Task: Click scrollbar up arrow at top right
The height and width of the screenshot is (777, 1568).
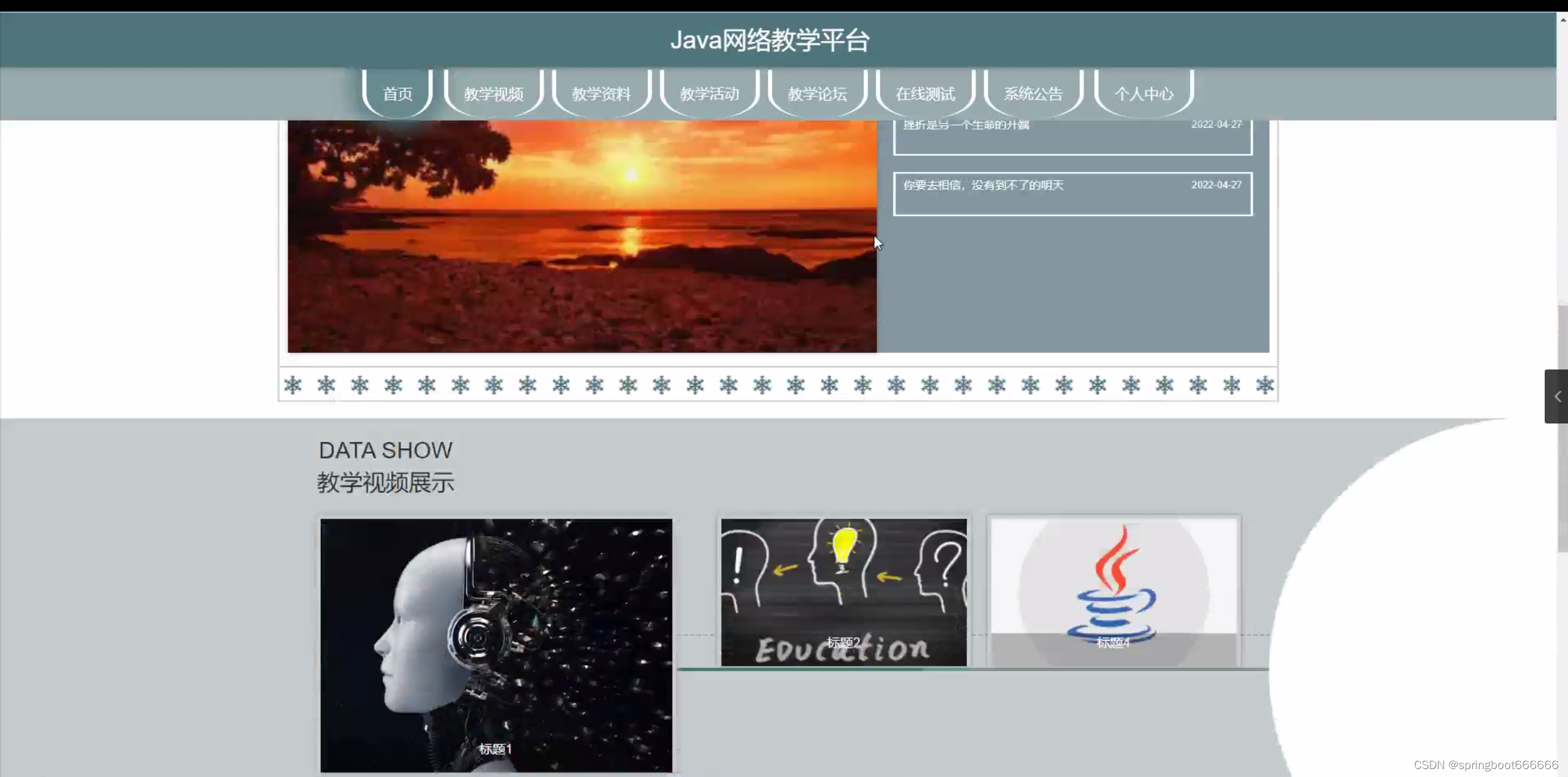Action: point(1562,20)
